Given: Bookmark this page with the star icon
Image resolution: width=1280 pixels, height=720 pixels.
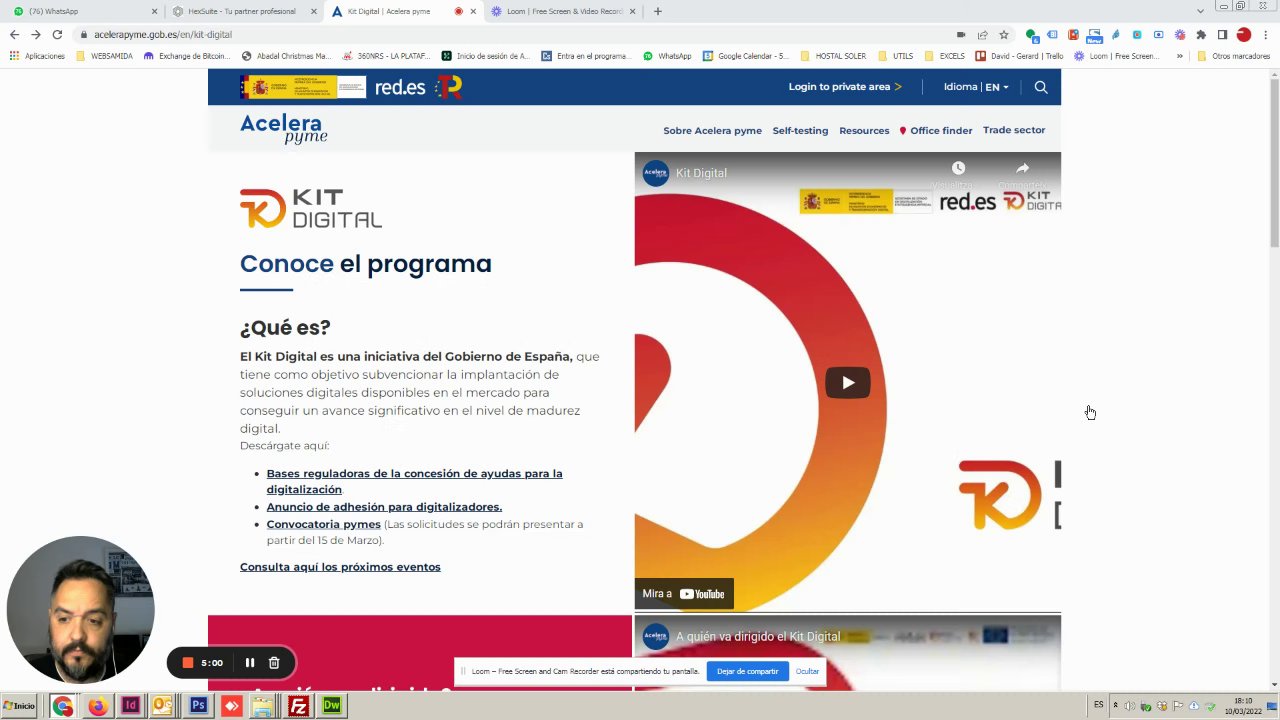Looking at the screenshot, I should [1004, 34].
